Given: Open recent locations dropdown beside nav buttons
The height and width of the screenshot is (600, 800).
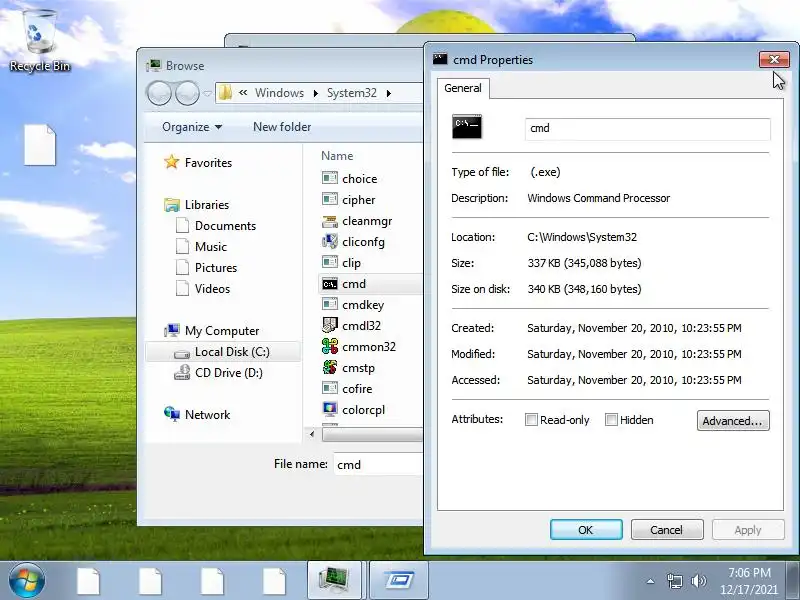Looking at the screenshot, I should (x=207, y=93).
